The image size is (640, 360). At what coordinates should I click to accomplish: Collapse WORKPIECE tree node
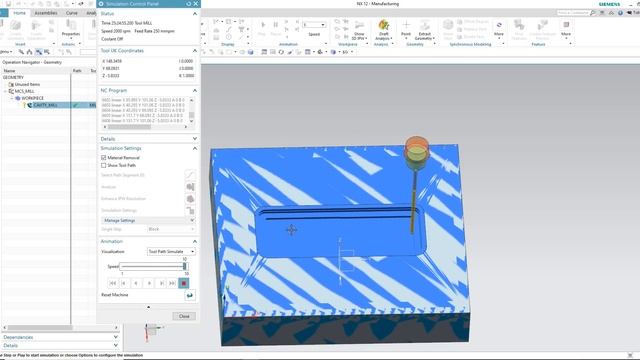(x=12, y=98)
